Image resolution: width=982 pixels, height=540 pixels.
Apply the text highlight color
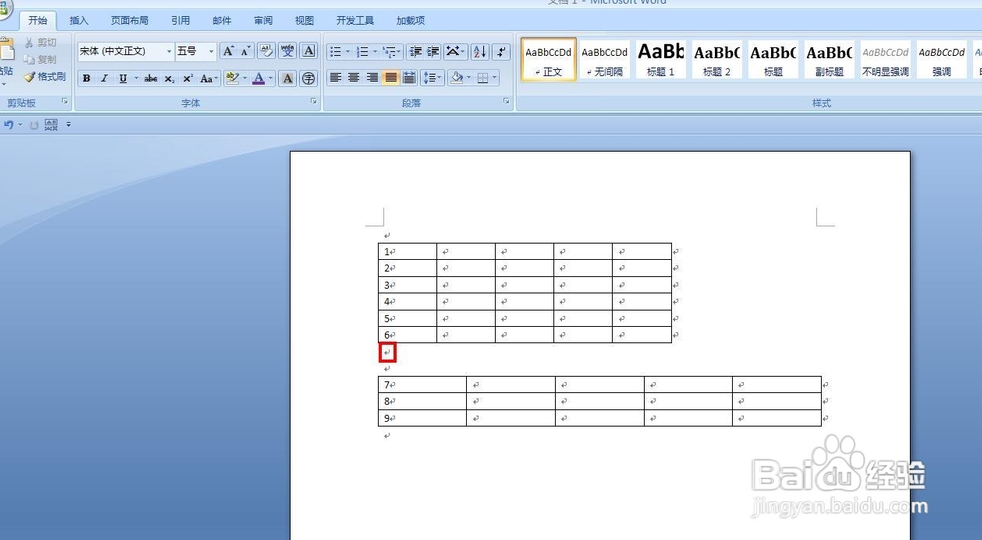(232, 78)
